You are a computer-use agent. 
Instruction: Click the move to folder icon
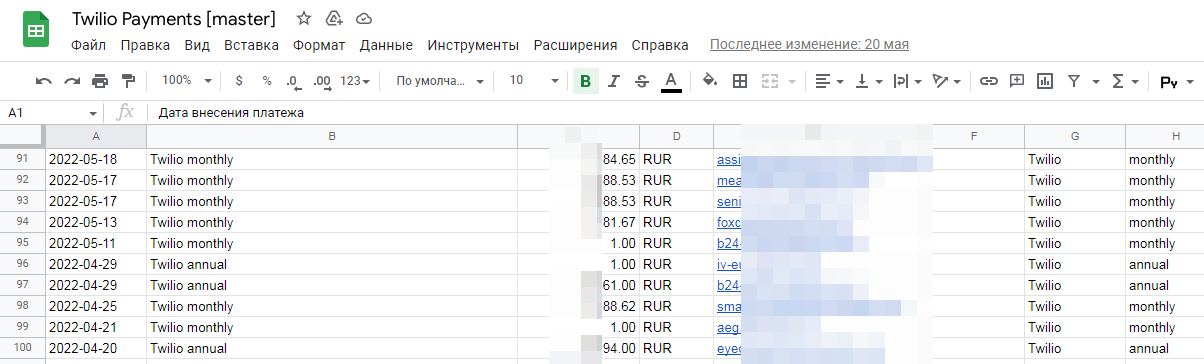[x=334, y=19]
